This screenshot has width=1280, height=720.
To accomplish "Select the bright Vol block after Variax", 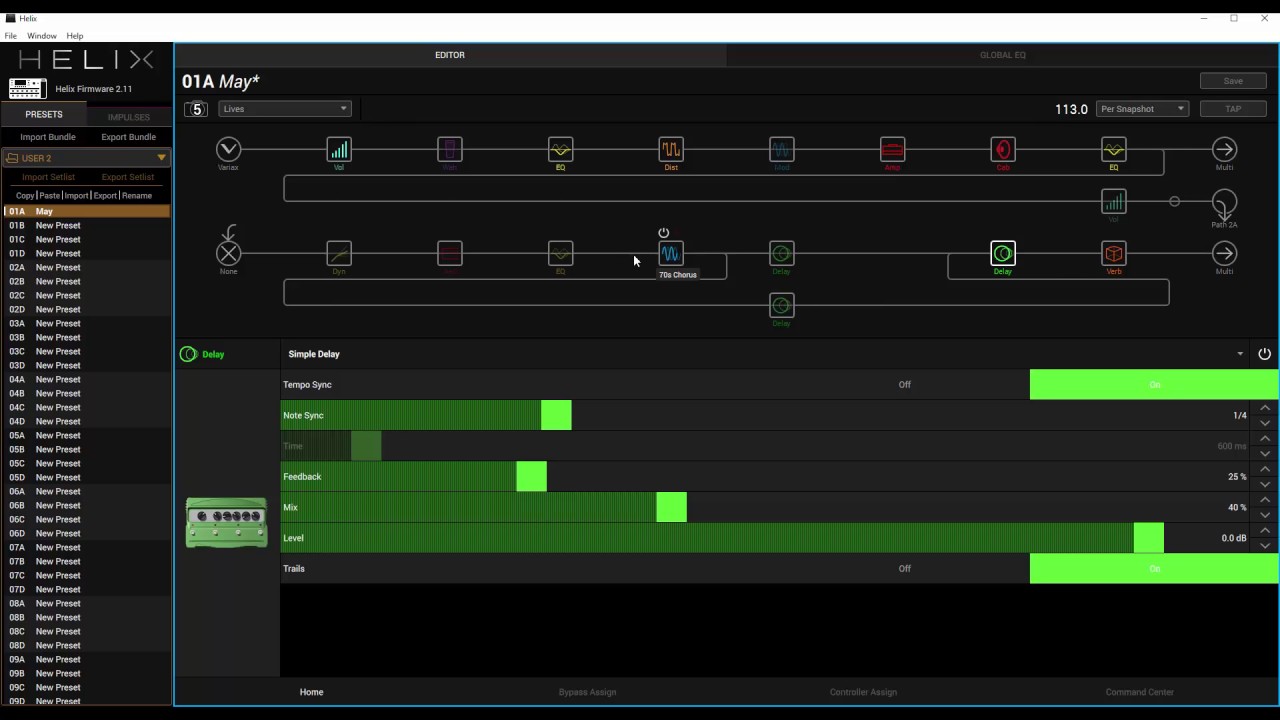I will (x=339, y=150).
